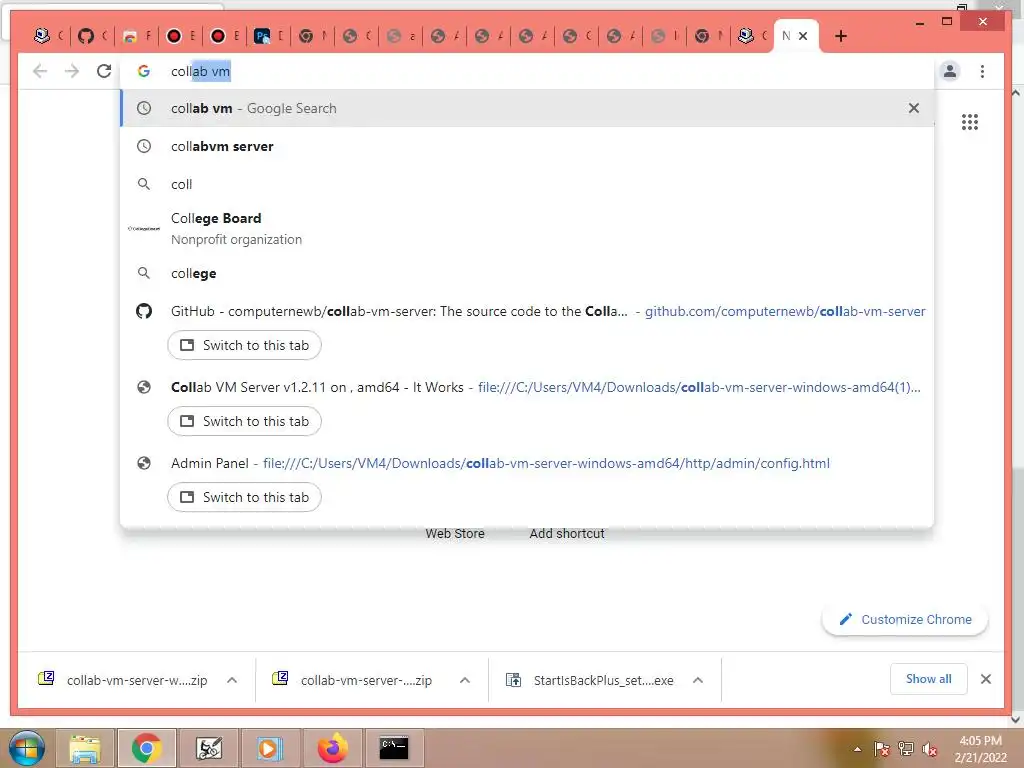The image size is (1024, 768).
Task: Click the Action Center flag tray icon
Action: [x=882, y=749]
